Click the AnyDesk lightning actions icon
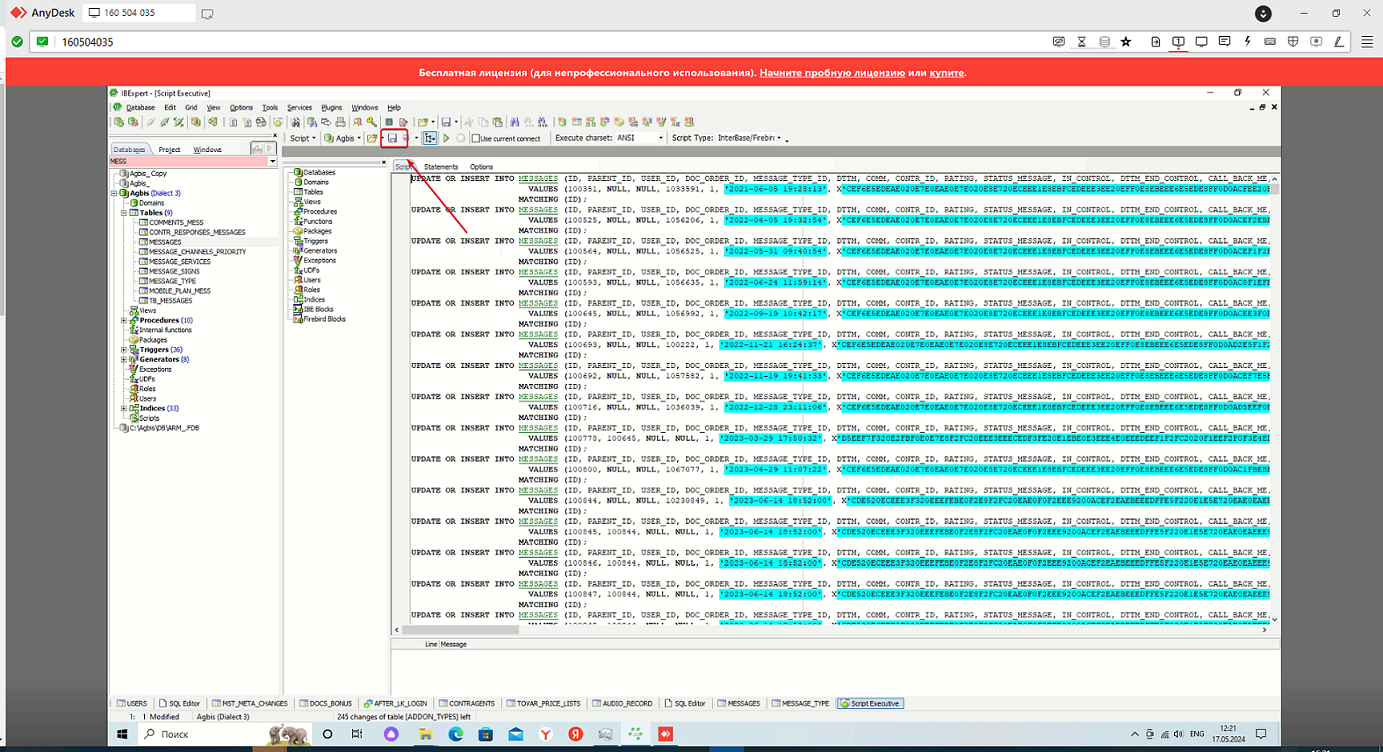Viewport: 1383px width, 752px height. [1247, 42]
